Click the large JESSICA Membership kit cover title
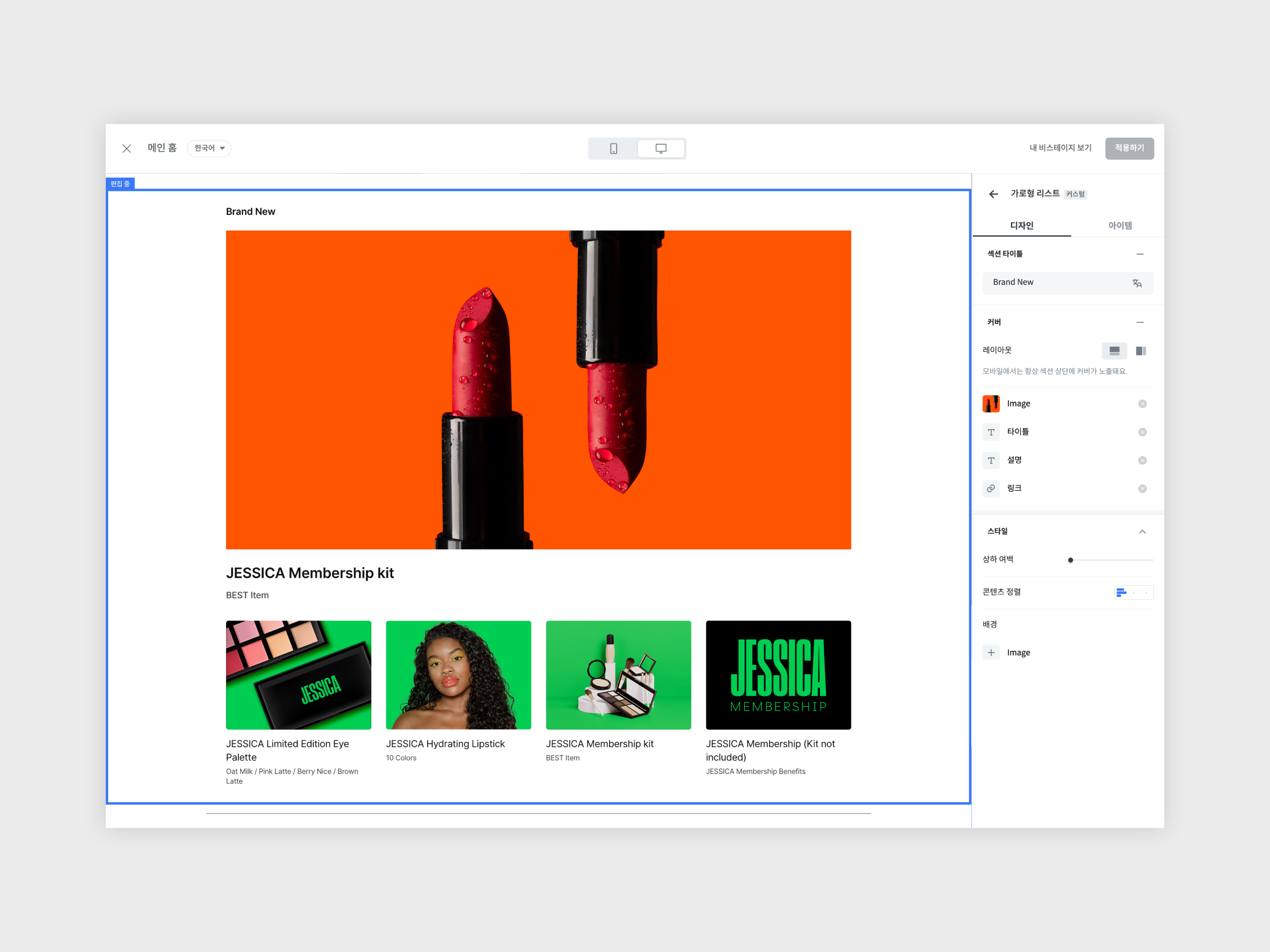The height and width of the screenshot is (952, 1270). tap(309, 573)
